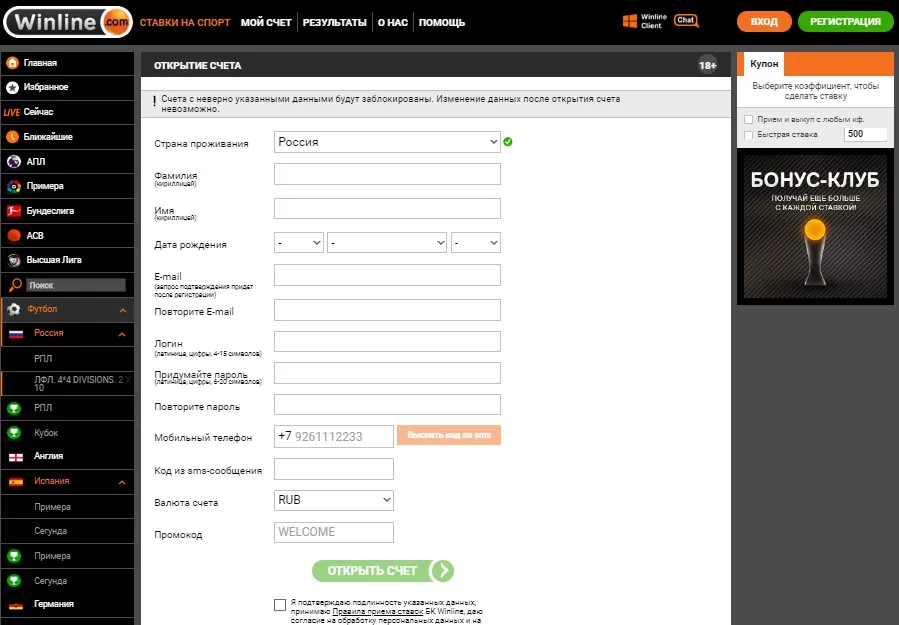Open СТАВКИ НА СПОРТ menu
The width and height of the screenshot is (899, 625).
pos(185,22)
